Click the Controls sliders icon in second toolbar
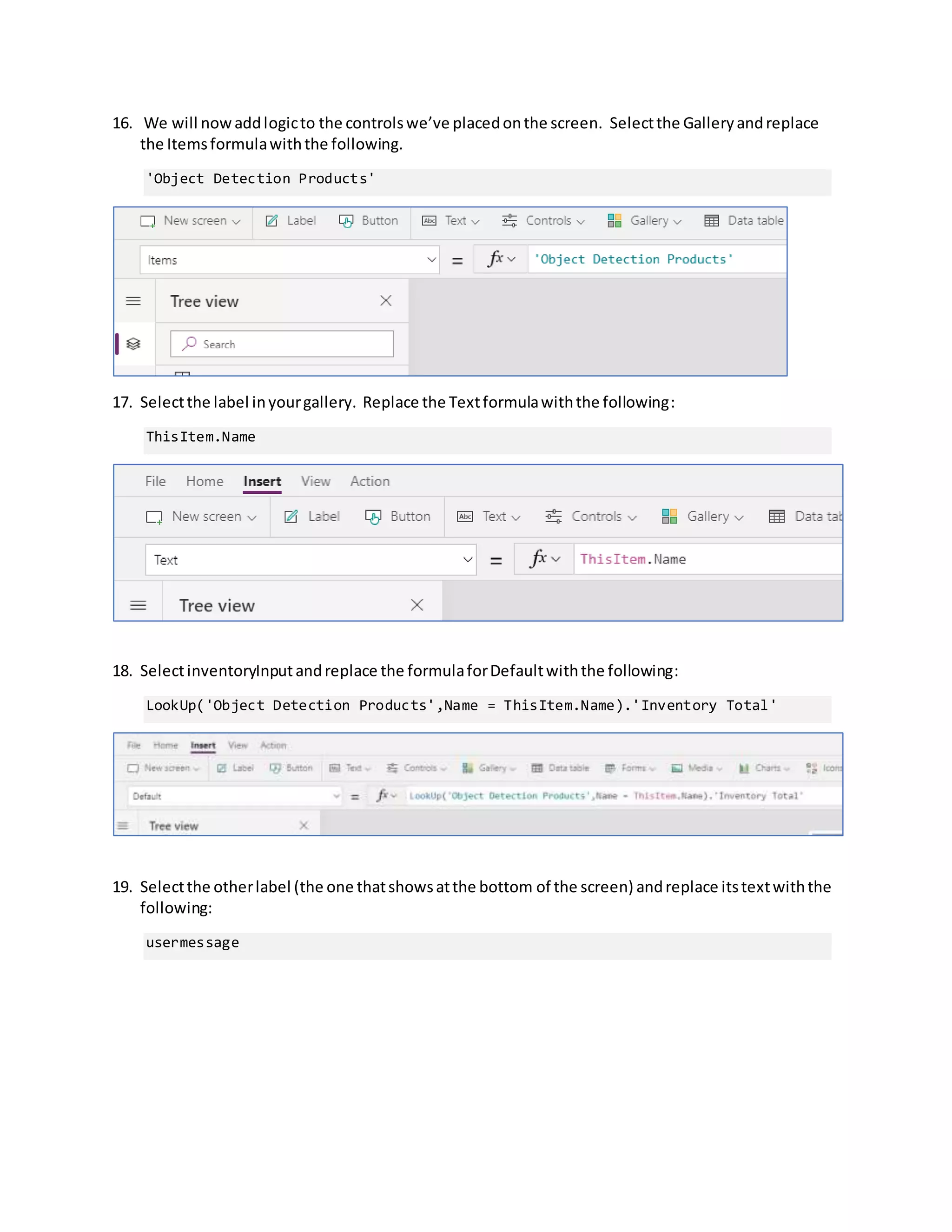Screen dimensions: 952x1232 click(553, 516)
